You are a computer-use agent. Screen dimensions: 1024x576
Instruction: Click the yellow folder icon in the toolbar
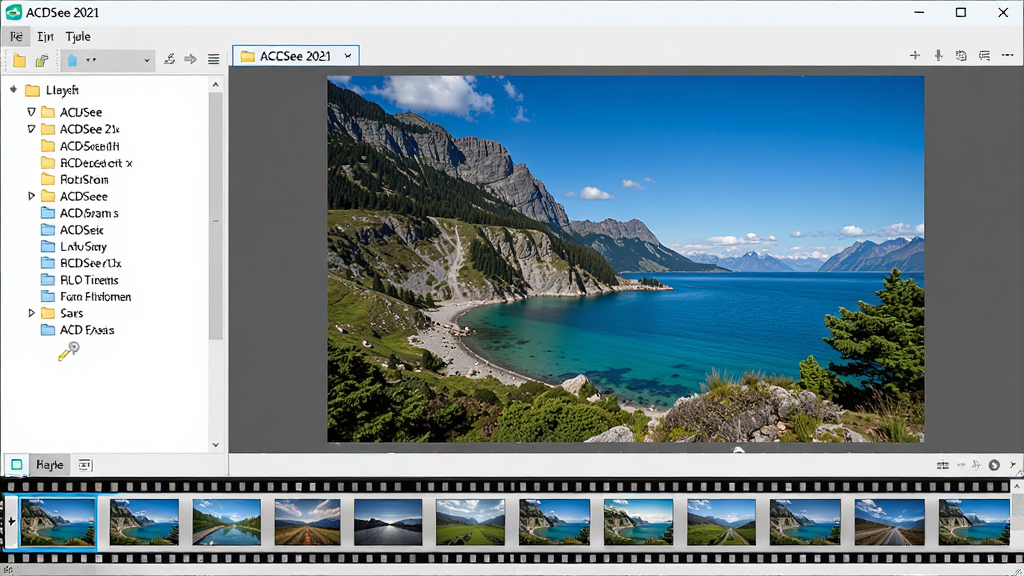[19, 60]
